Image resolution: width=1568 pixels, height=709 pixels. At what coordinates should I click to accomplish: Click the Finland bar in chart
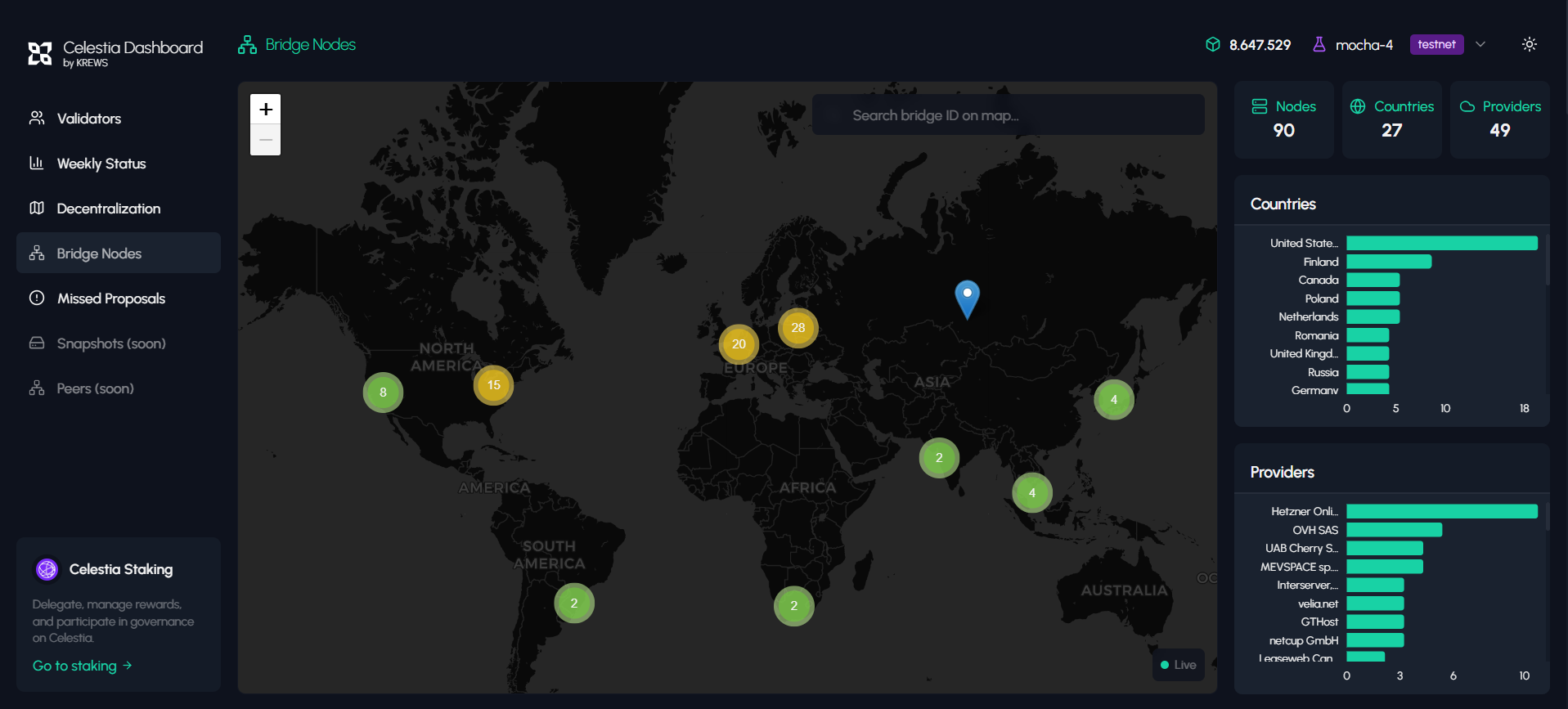[x=1389, y=262]
